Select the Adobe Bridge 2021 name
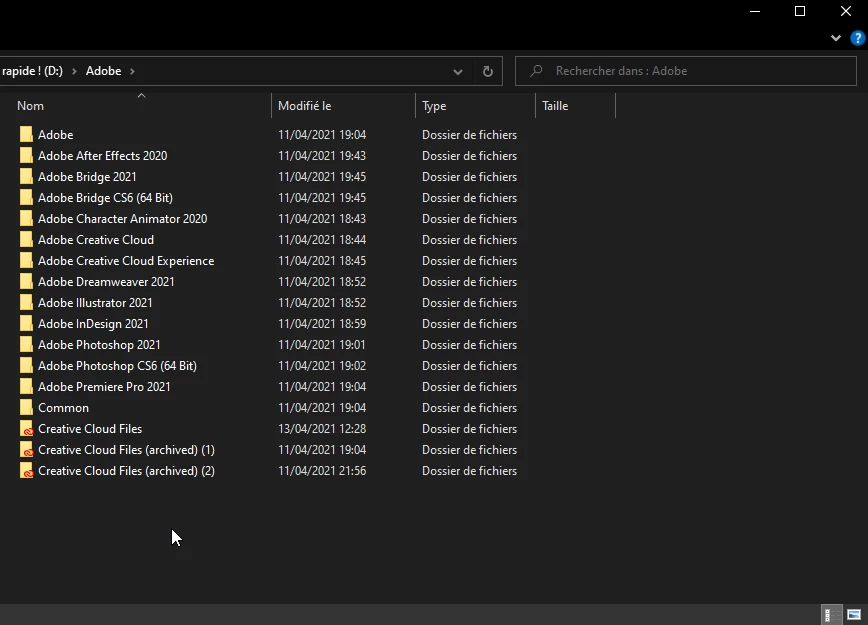The width and height of the screenshot is (868, 625). (x=87, y=177)
